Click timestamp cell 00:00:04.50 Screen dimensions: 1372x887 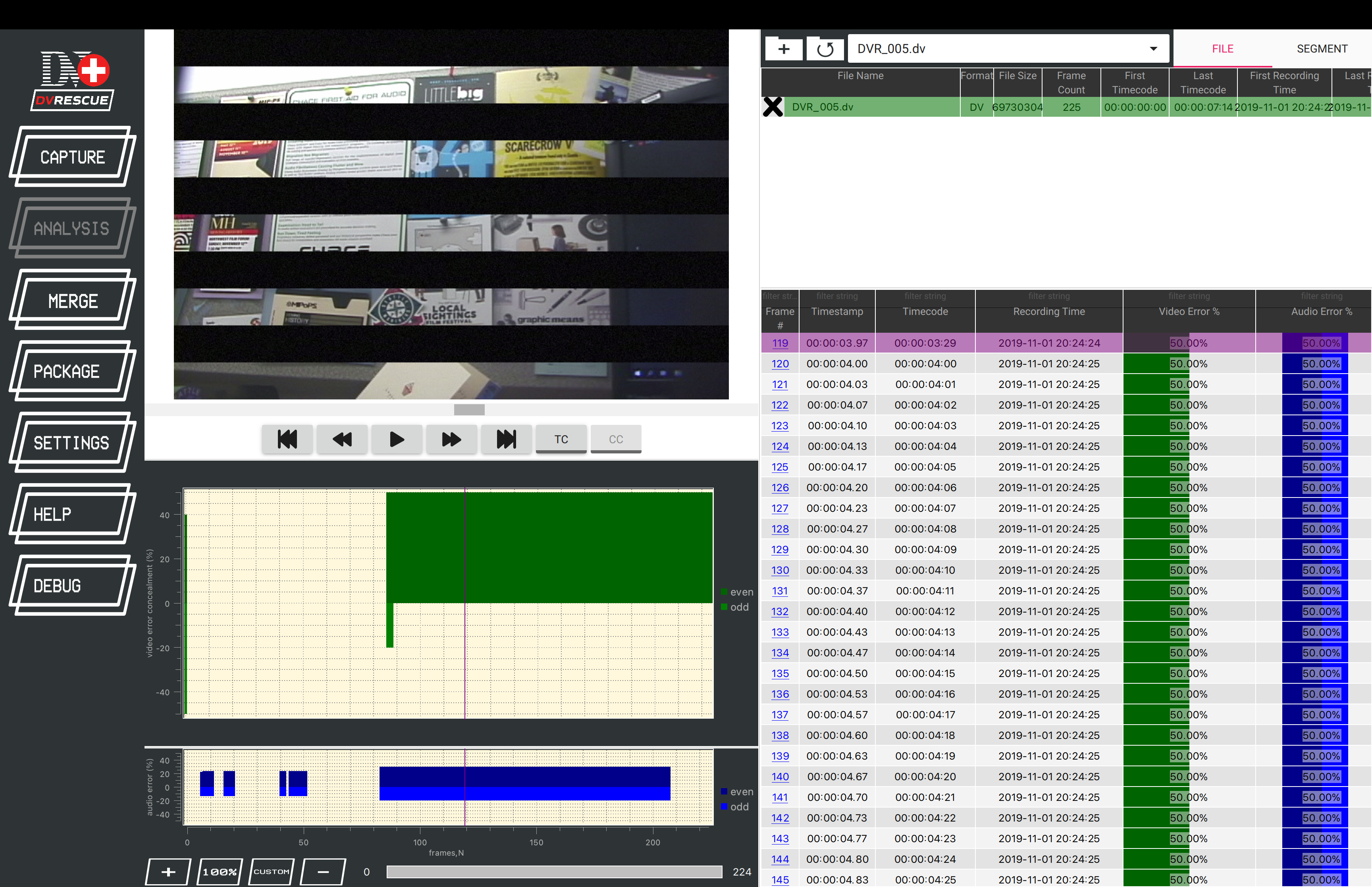click(x=837, y=673)
